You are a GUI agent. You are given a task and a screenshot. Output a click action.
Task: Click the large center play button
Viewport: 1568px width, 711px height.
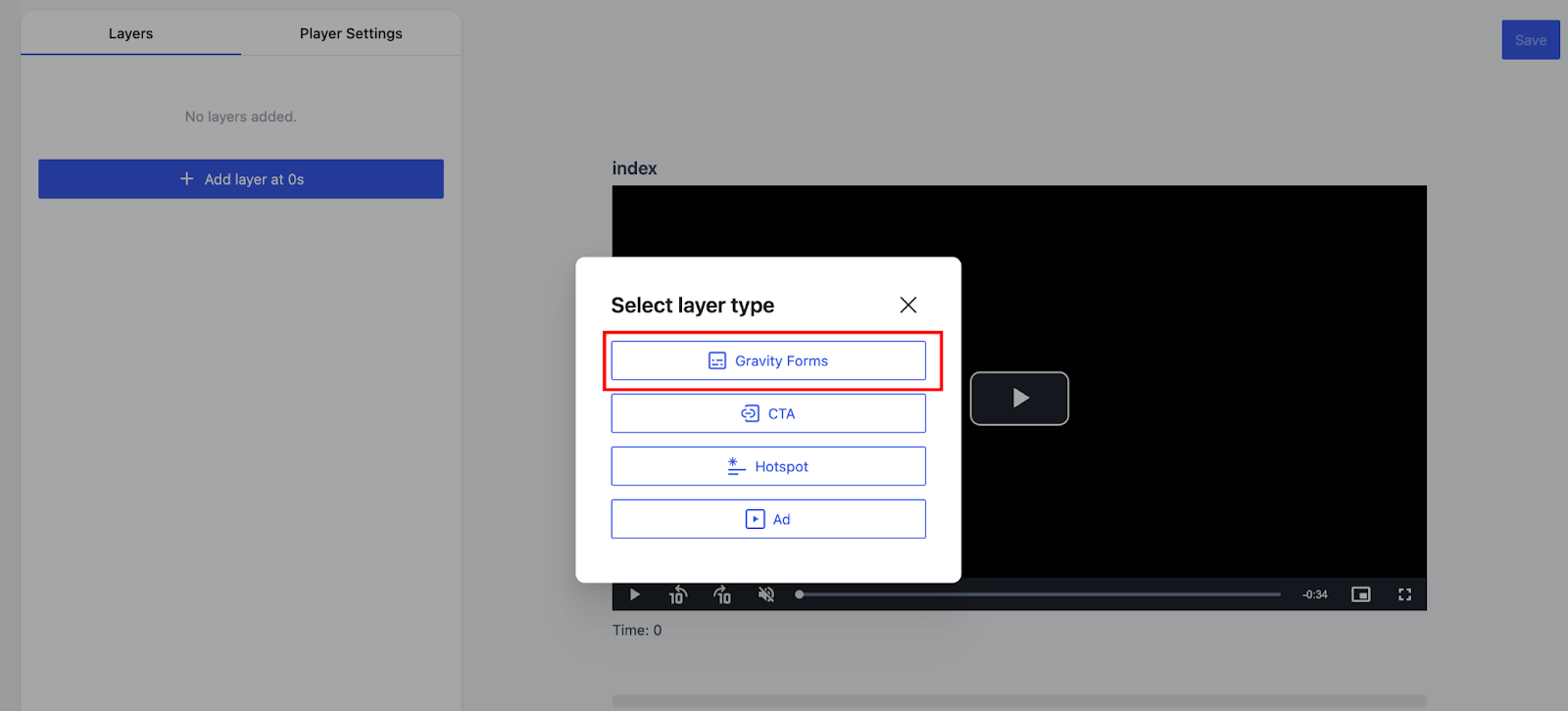1019,399
